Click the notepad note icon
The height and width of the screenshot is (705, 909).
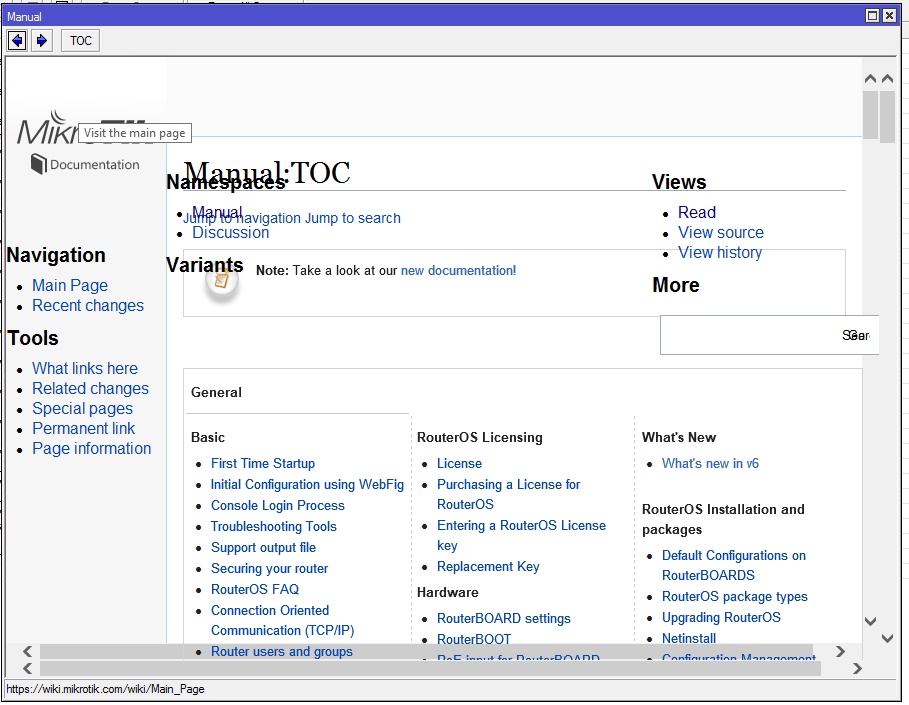pos(221,282)
